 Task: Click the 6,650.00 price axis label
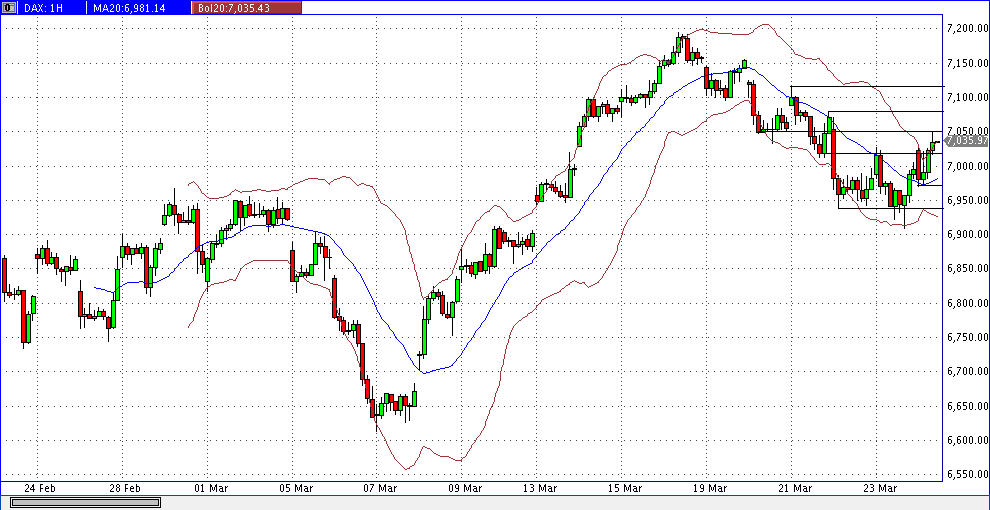pos(967,406)
